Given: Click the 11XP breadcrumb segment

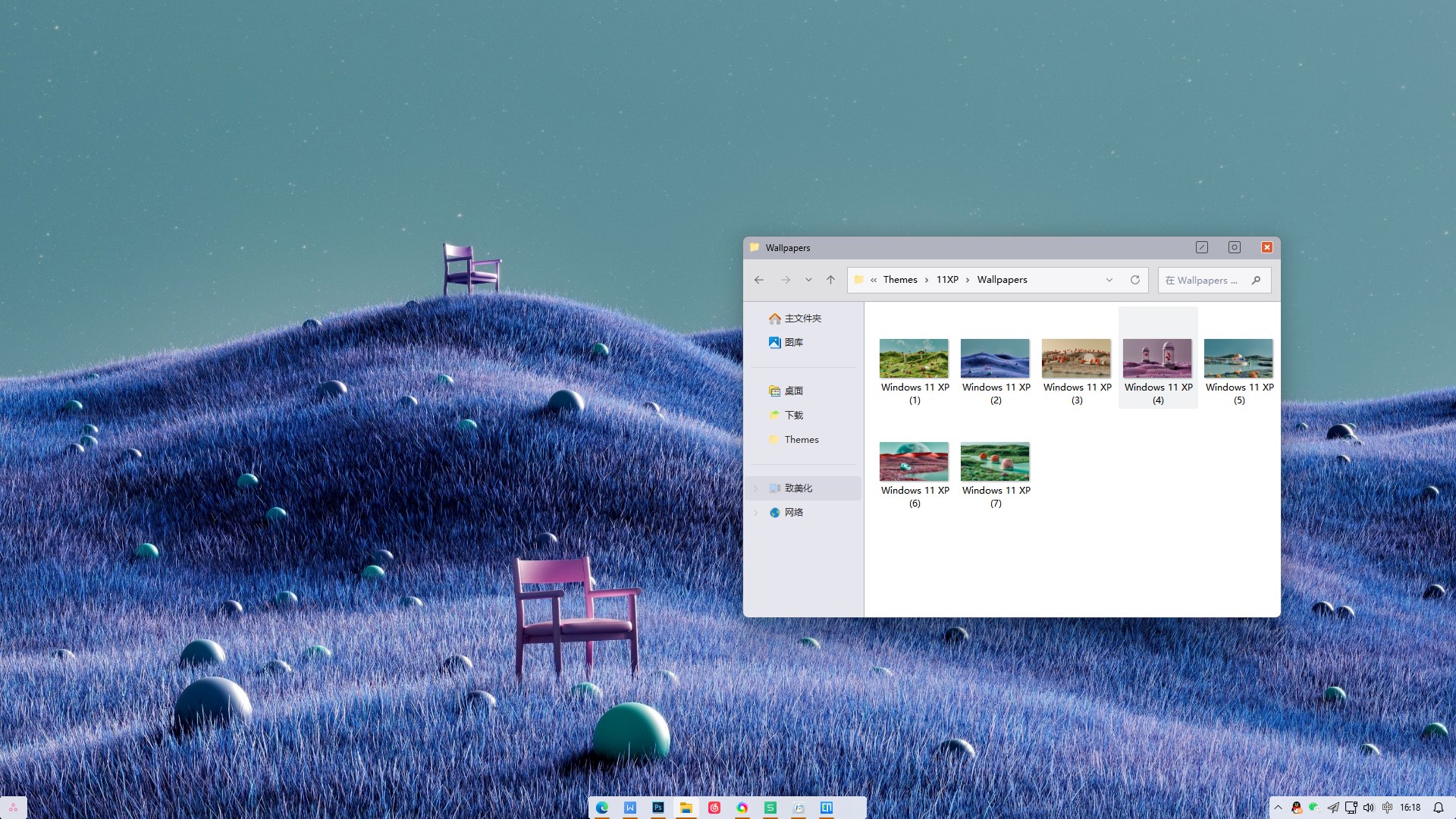Looking at the screenshot, I should point(947,280).
